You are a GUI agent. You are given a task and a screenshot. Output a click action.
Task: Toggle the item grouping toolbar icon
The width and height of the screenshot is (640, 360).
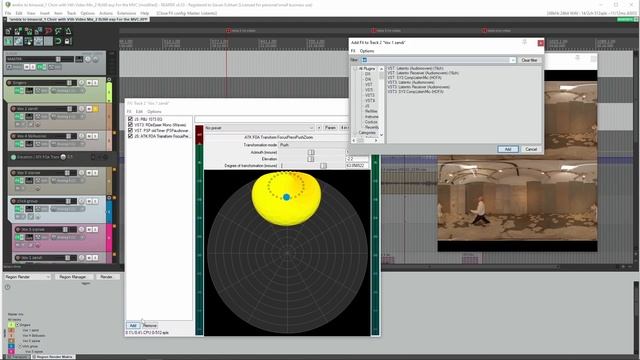(x=18, y=41)
